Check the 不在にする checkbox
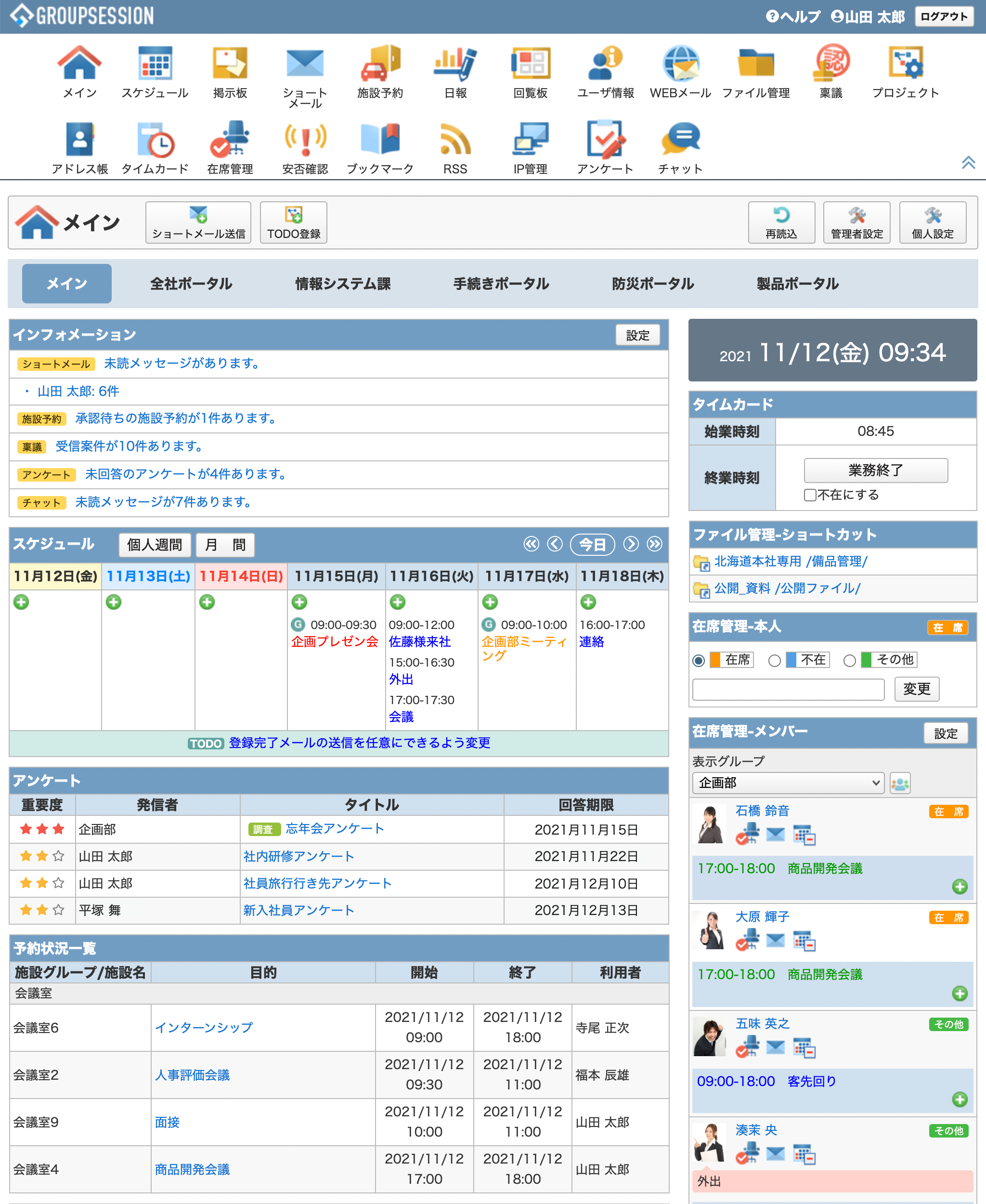 click(810, 495)
